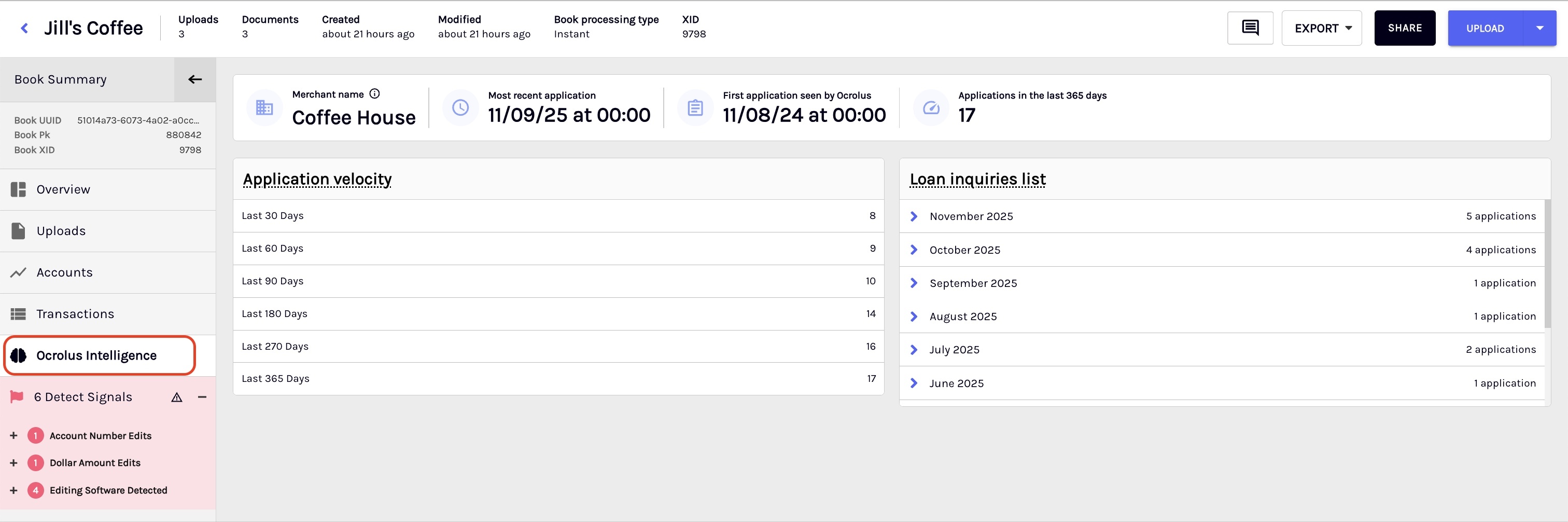
Task: Click the Transactions list icon
Action: 18,314
